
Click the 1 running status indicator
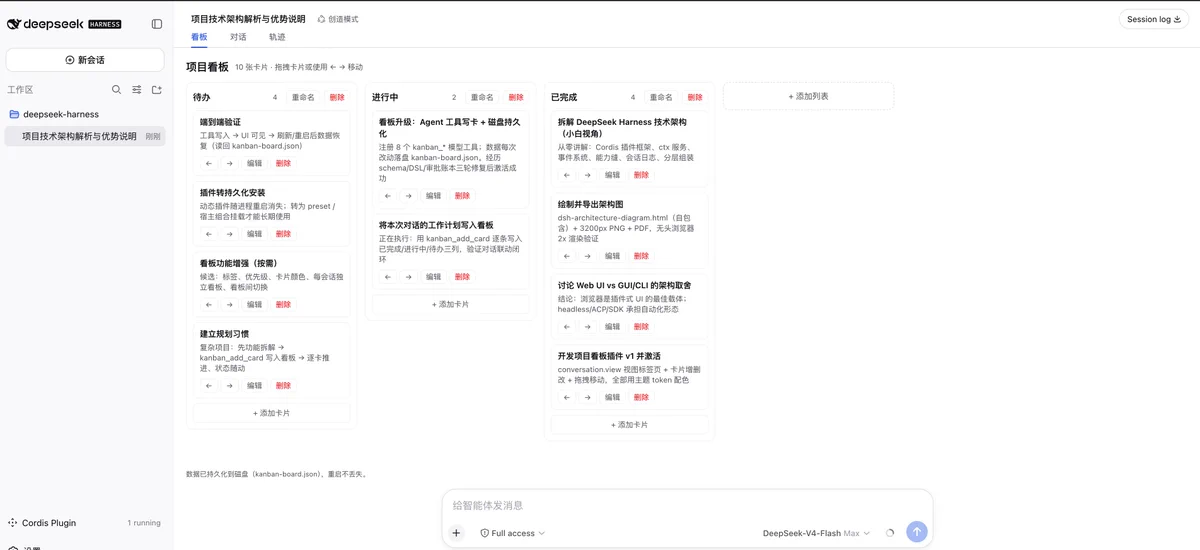144,523
